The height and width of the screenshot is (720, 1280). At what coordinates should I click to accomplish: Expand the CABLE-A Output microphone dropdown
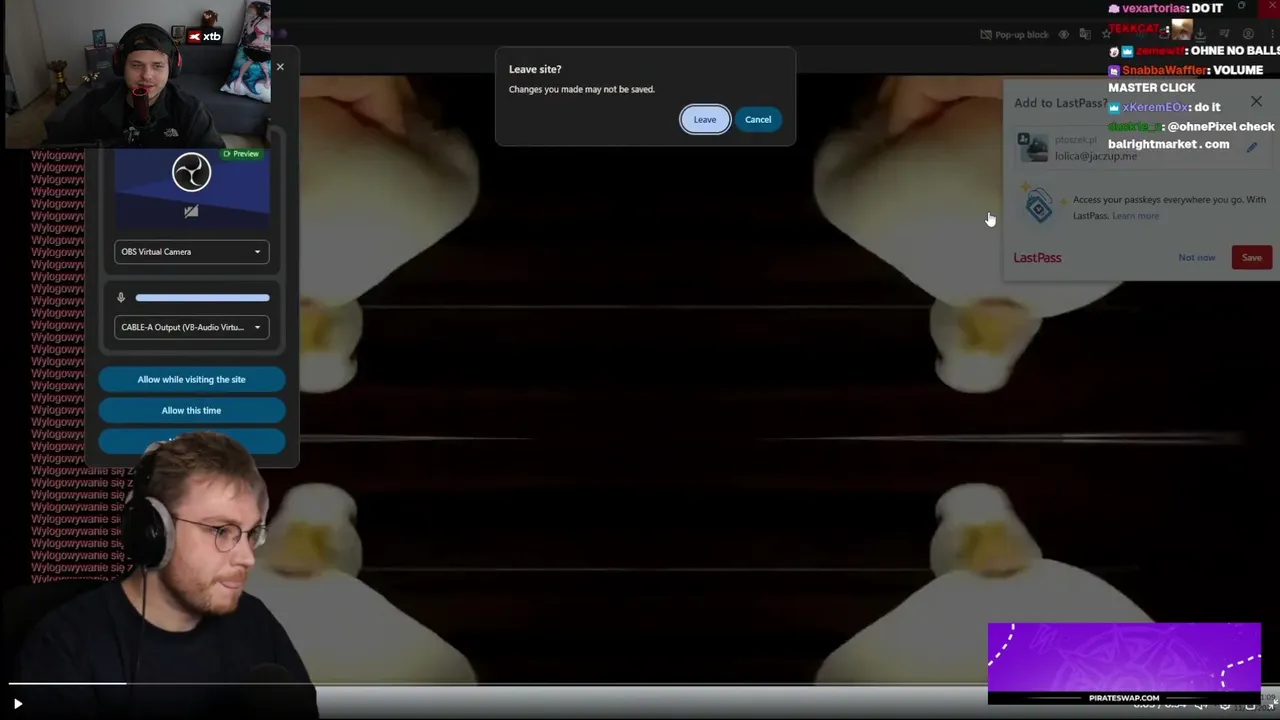[x=191, y=327]
